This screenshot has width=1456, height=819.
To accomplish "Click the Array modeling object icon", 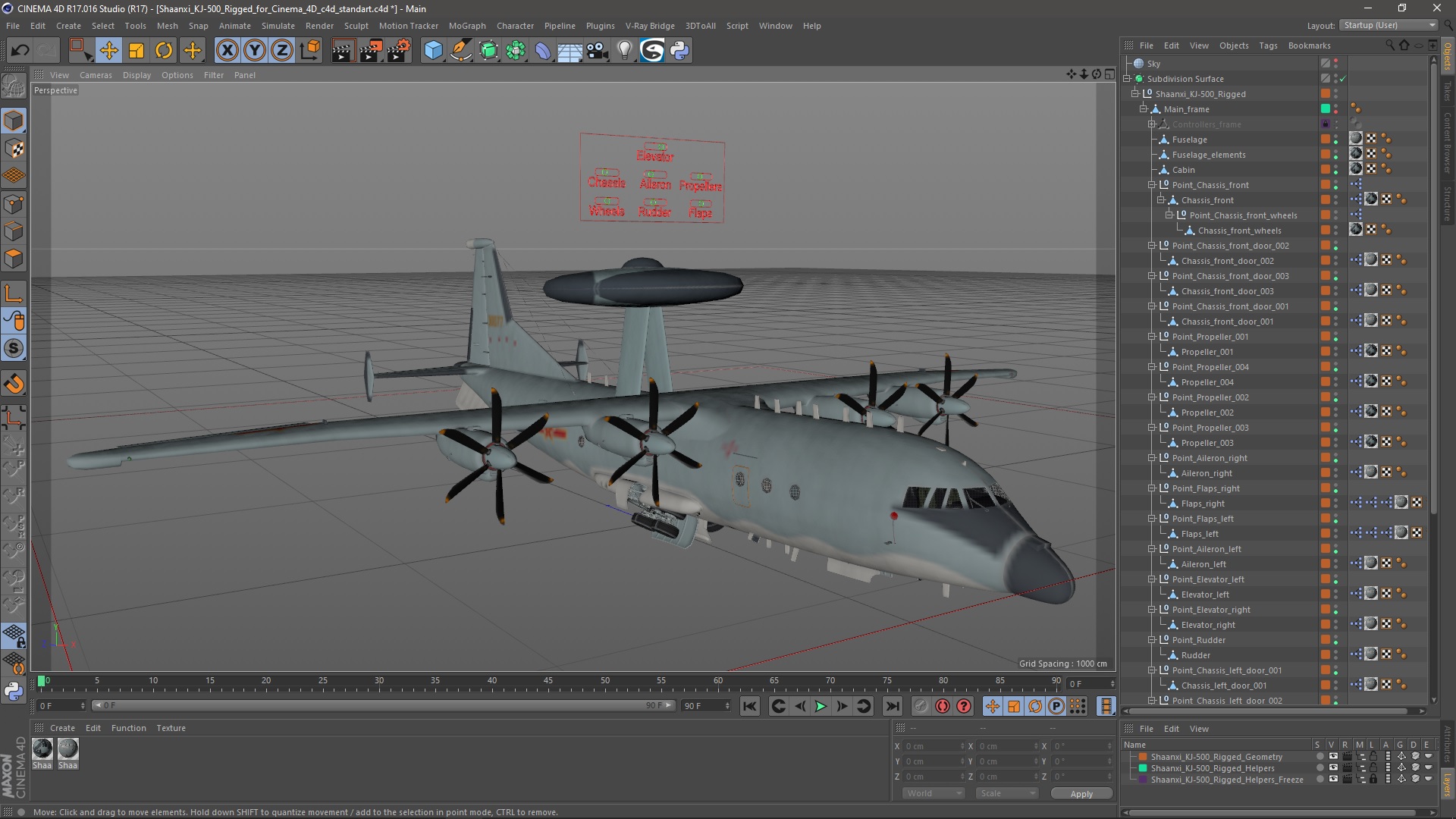I will click(x=516, y=51).
